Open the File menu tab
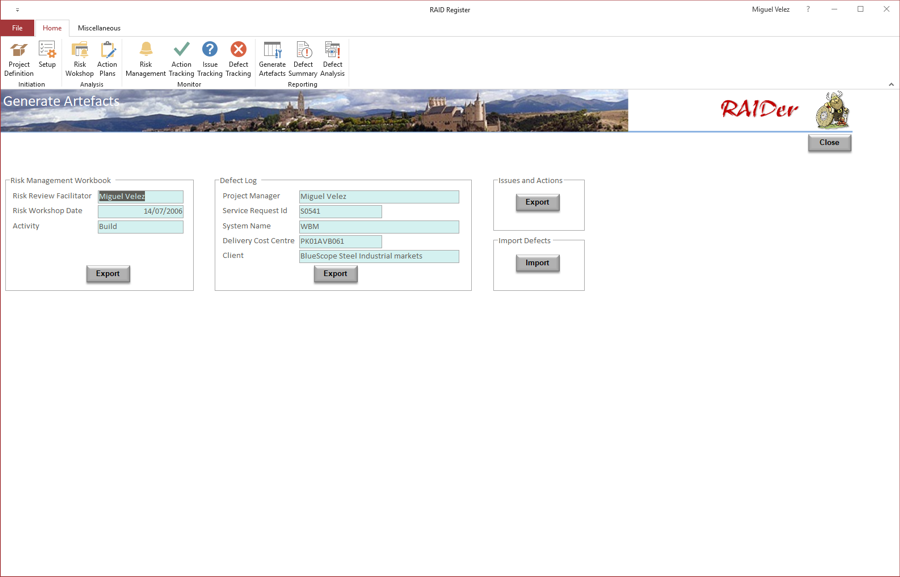 pyautogui.click(x=17, y=28)
